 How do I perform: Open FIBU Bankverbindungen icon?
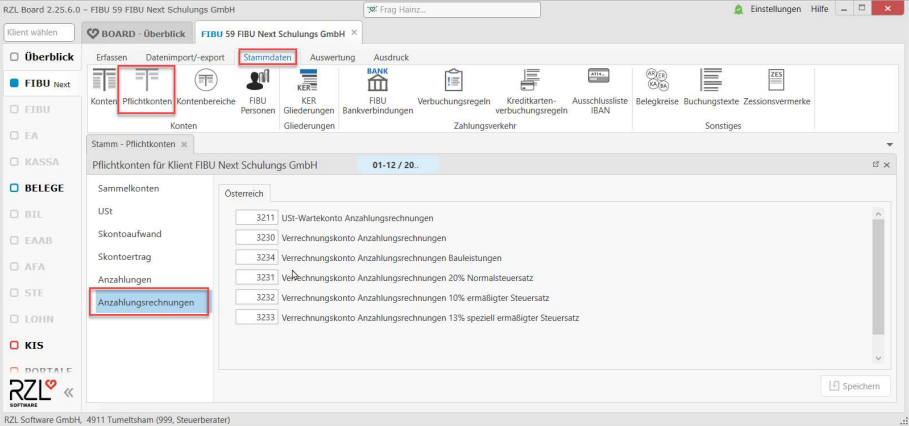(377, 91)
